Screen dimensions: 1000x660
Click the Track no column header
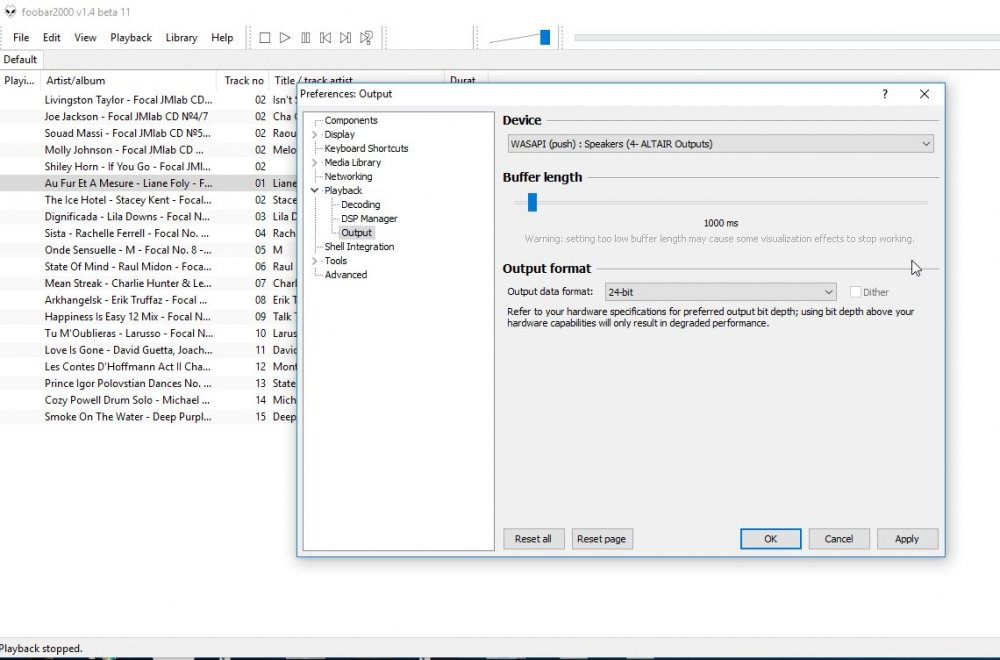coord(243,80)
